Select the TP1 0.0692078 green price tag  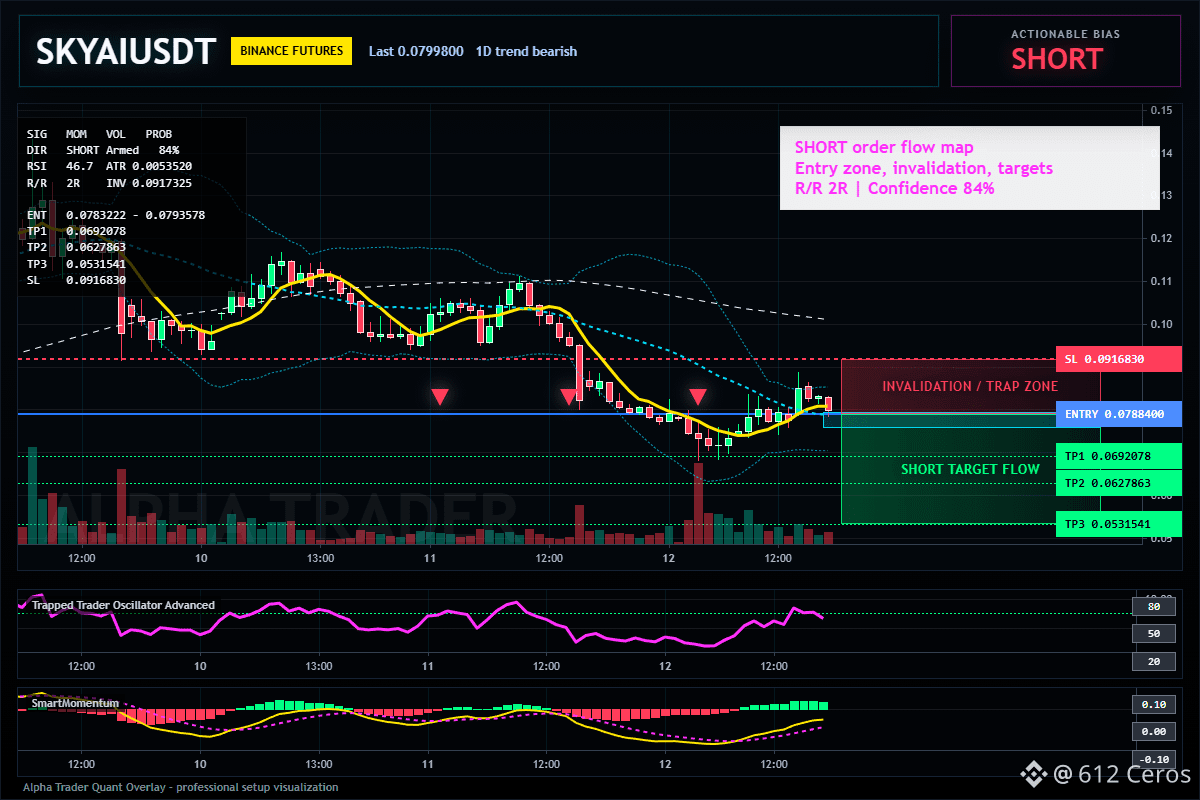[1118, 456]
